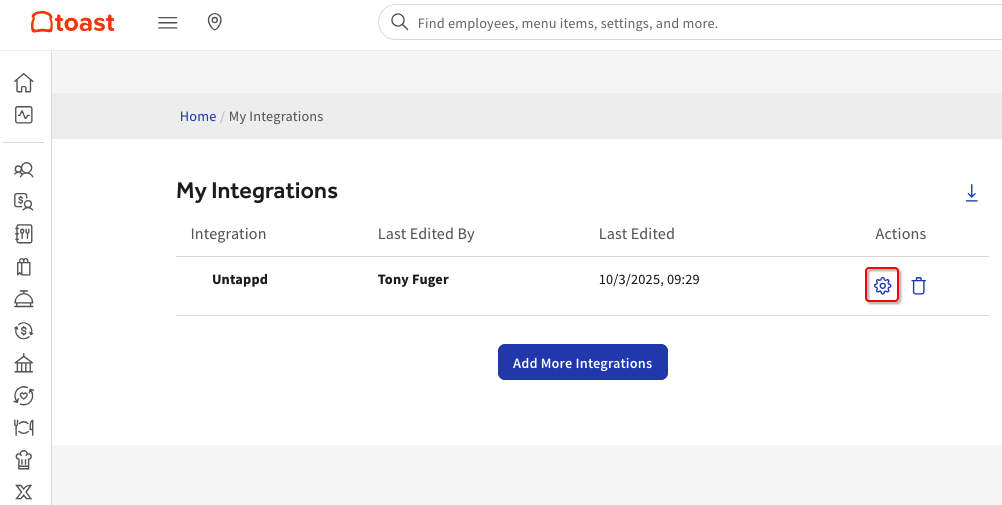Open the bank building sidebar icon
Image resolution: width=1002 pixels, height=505 pixels.
click(24, 363)
